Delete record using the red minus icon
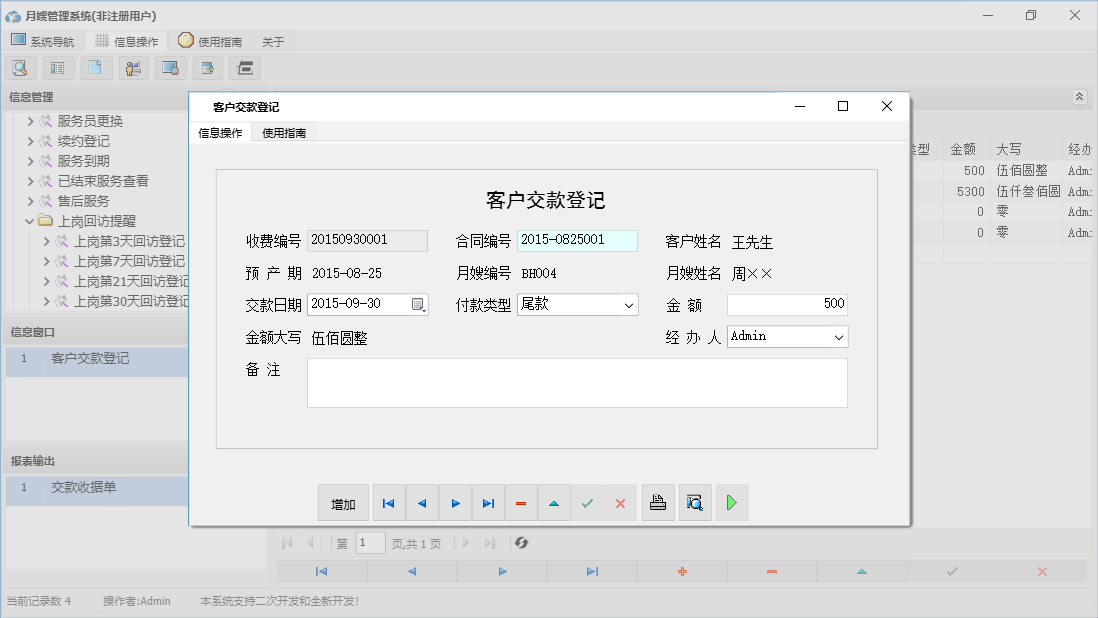Screen dimensions: 1098x618 coord(521,503)
